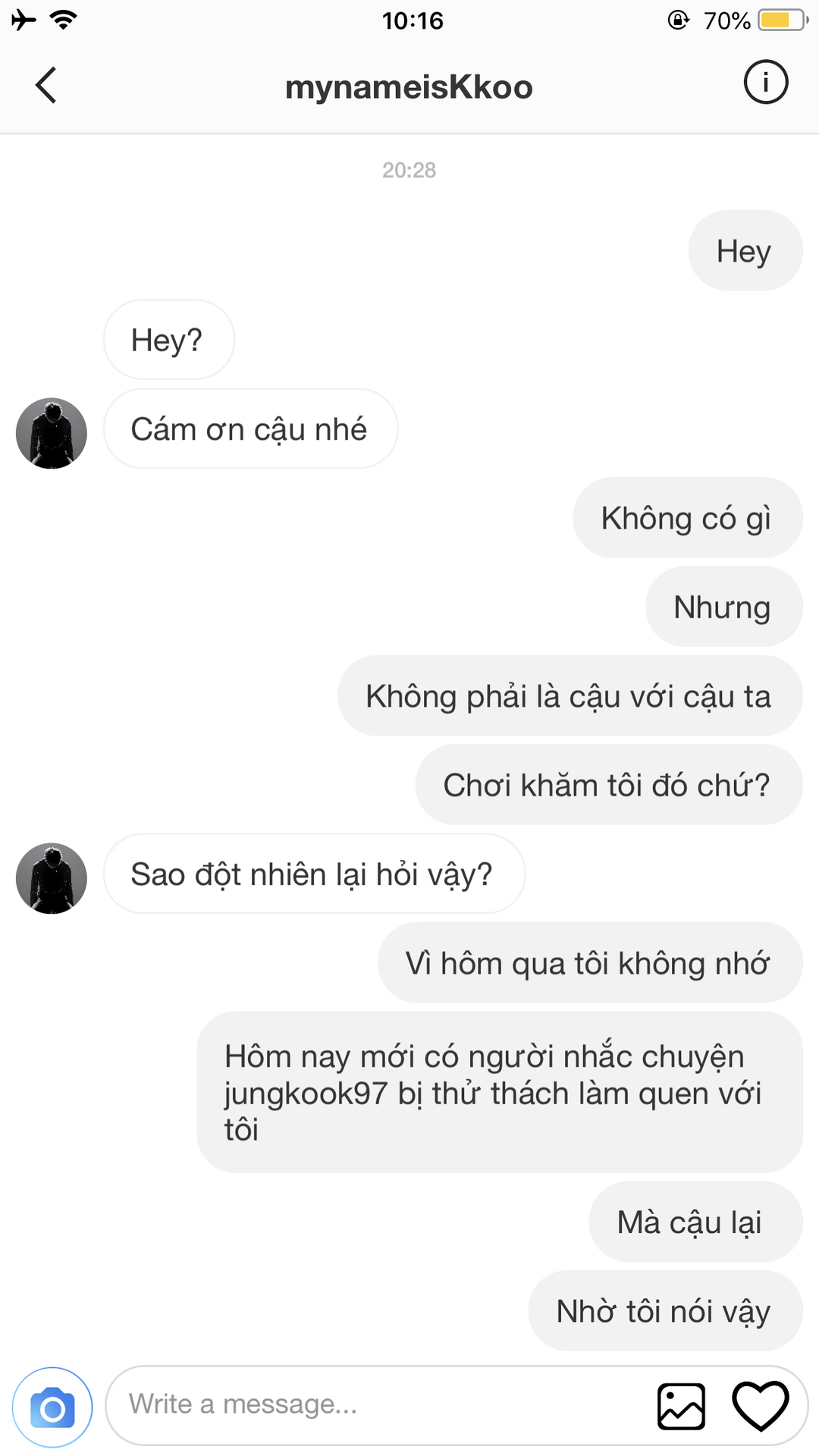Tap message mentioning jungkook97
The height and width of the screenshot is (1456, 819).
[x=499, y=1092]
